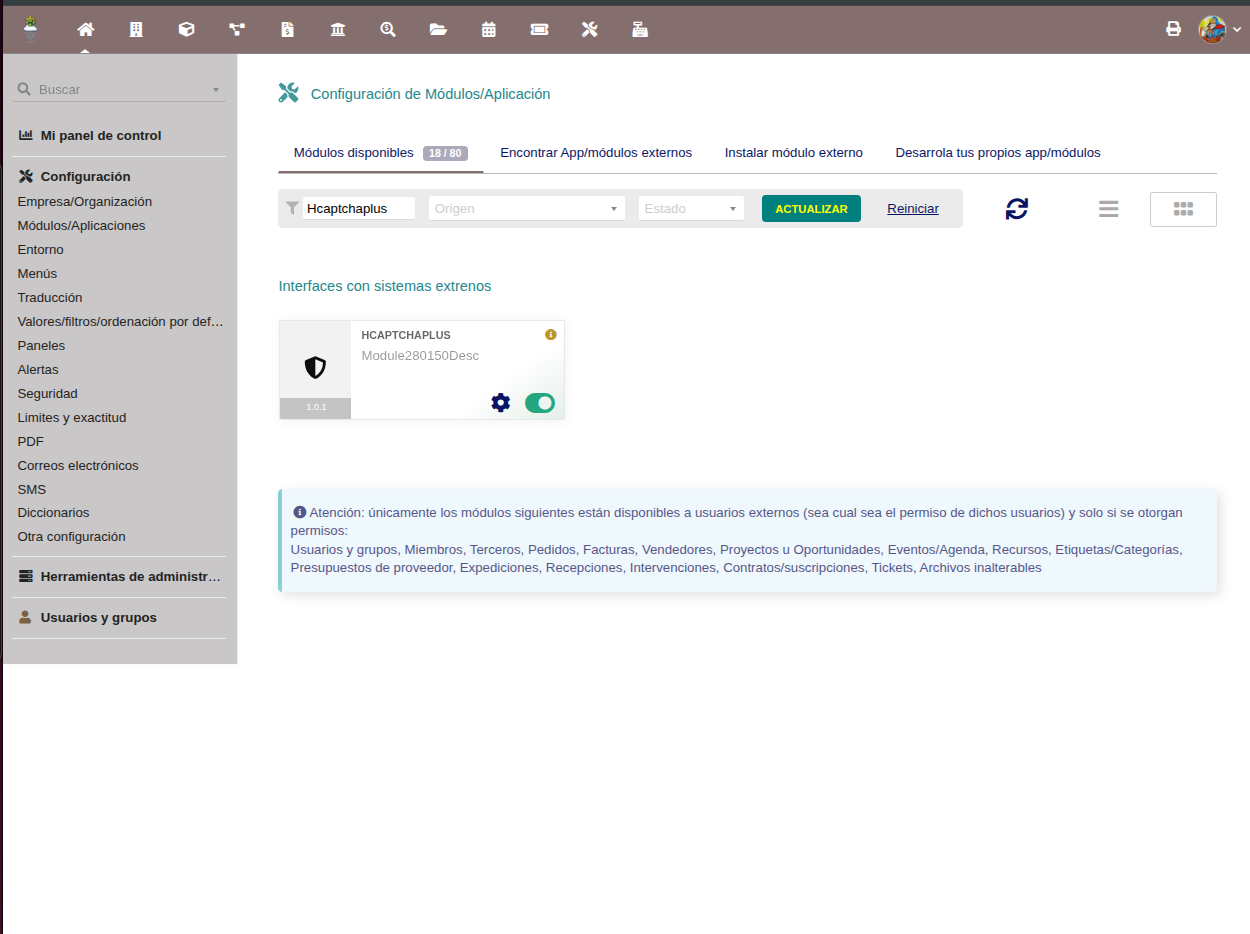Click the HCAPTCHAPLUS module title
Viewport: 1250px width, 934px height.
coord(406,335)
